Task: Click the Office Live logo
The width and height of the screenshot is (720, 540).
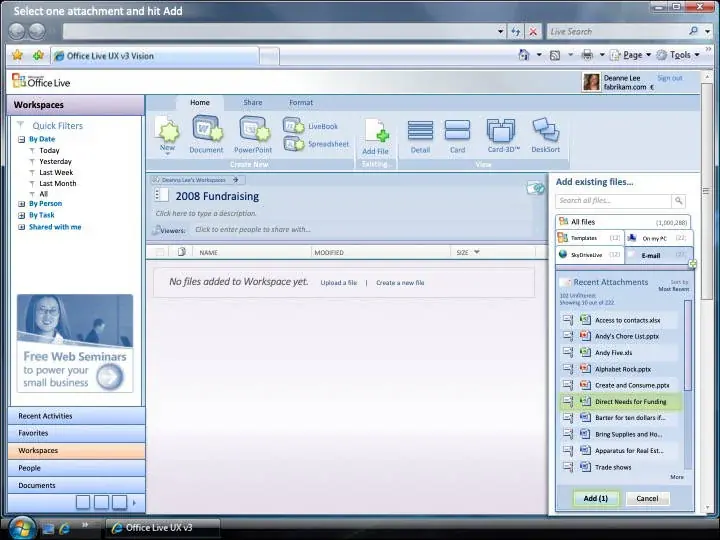Action: [x=41, y=82]
